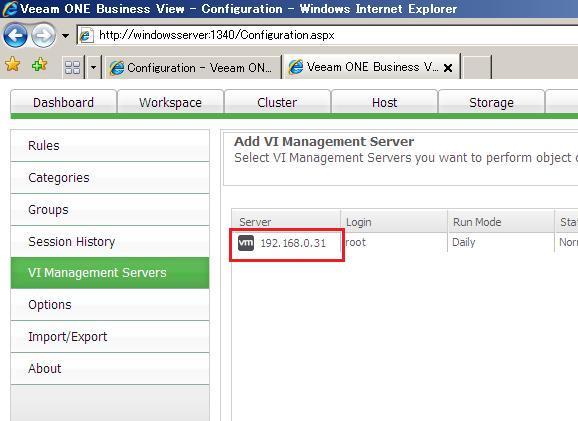Select server entry 192.168.0.31
The image size is (578, 421).
tap(293, 243)
